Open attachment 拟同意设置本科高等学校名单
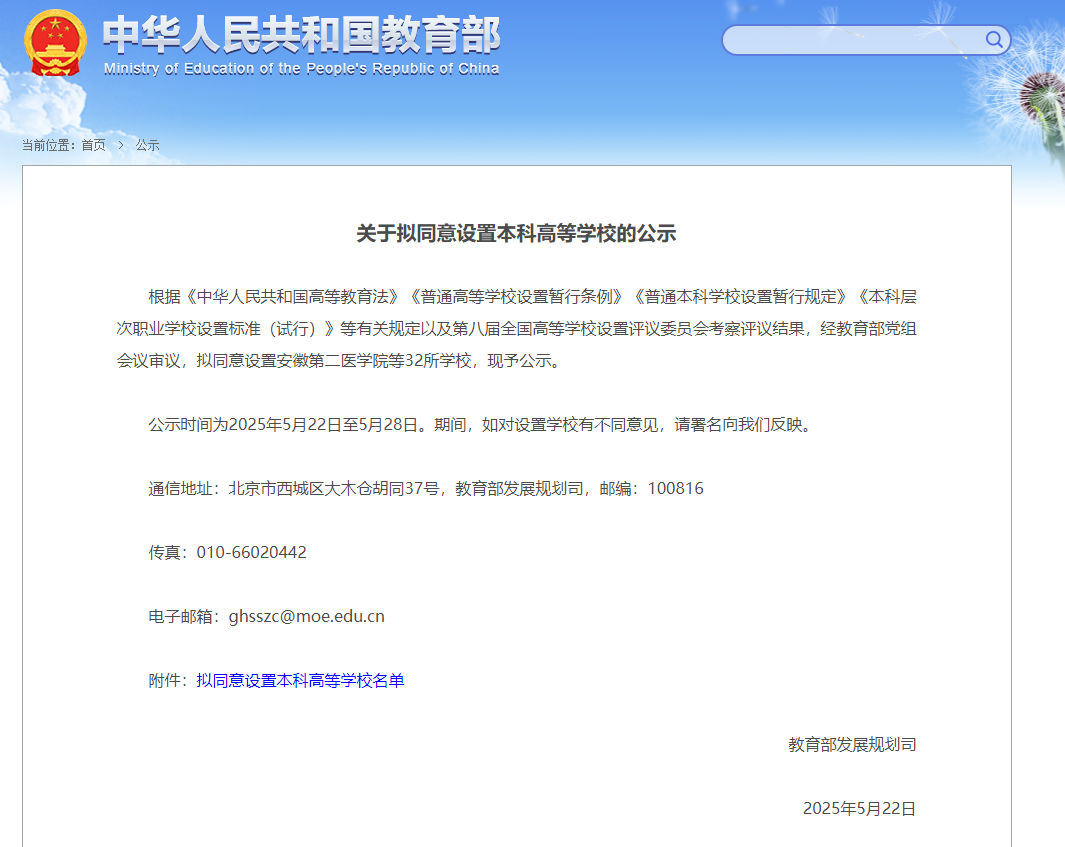The width and height of the screenshot is (1065, 847). [300, 681]
